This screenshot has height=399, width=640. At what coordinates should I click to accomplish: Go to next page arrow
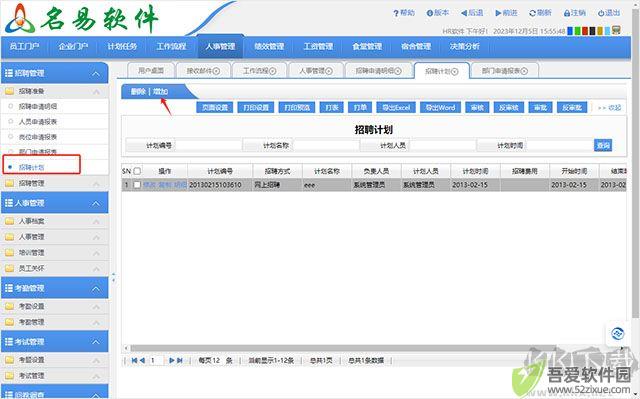click(172, 360)
